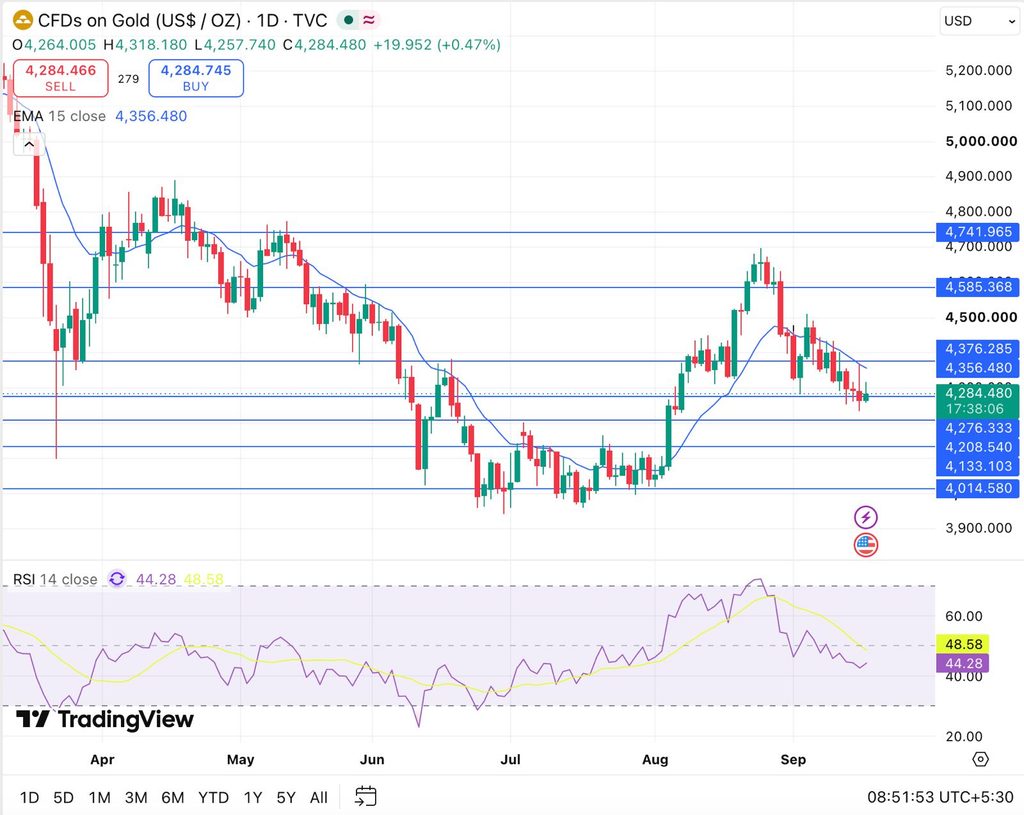Collapse the indicator legend chevron
Viewport: 1024px width, 815px height.
click(x=29, y=144)
